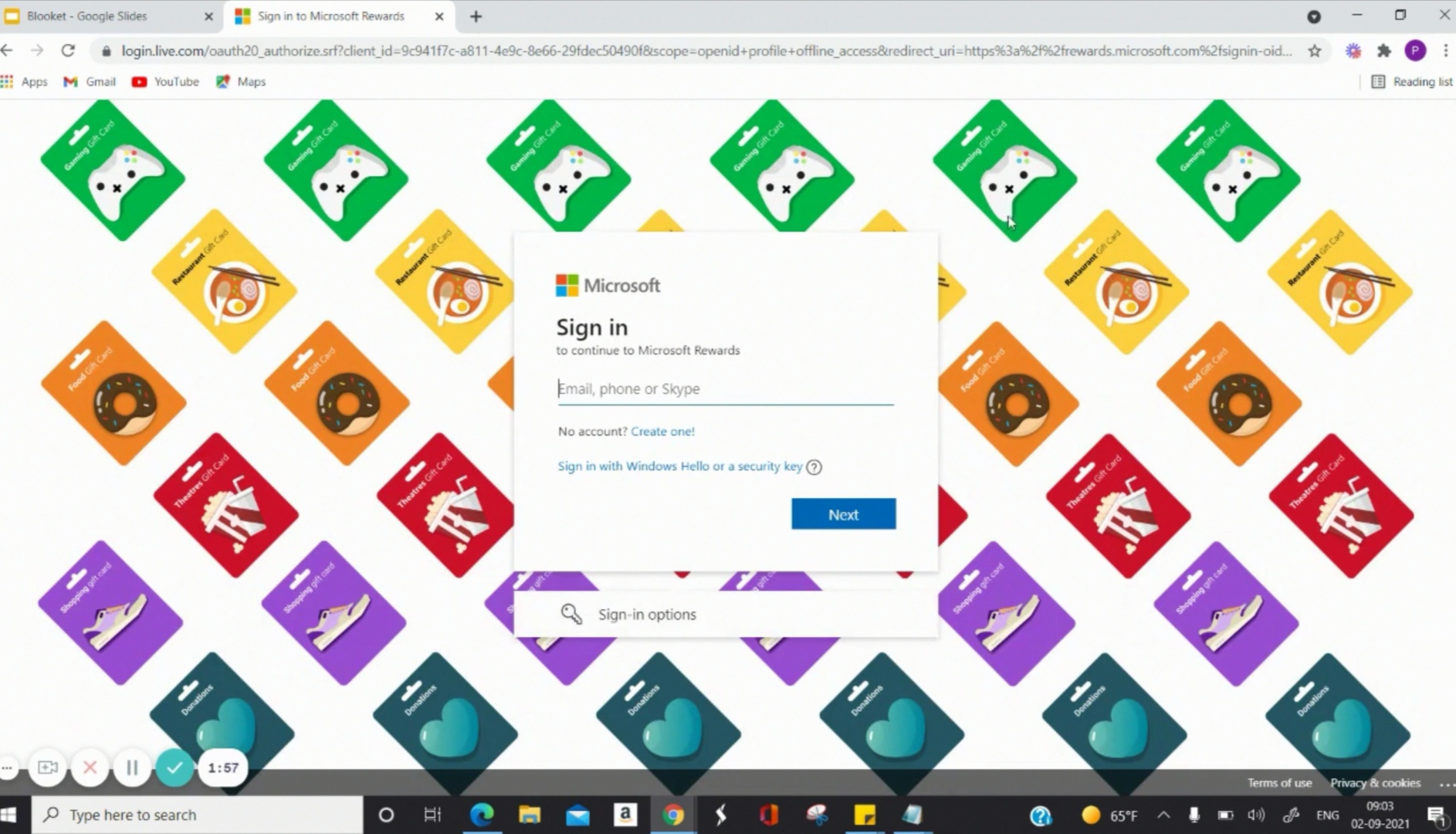
Task: Open the Chrome extensions puzzle icon
Action: (1383, 51)
